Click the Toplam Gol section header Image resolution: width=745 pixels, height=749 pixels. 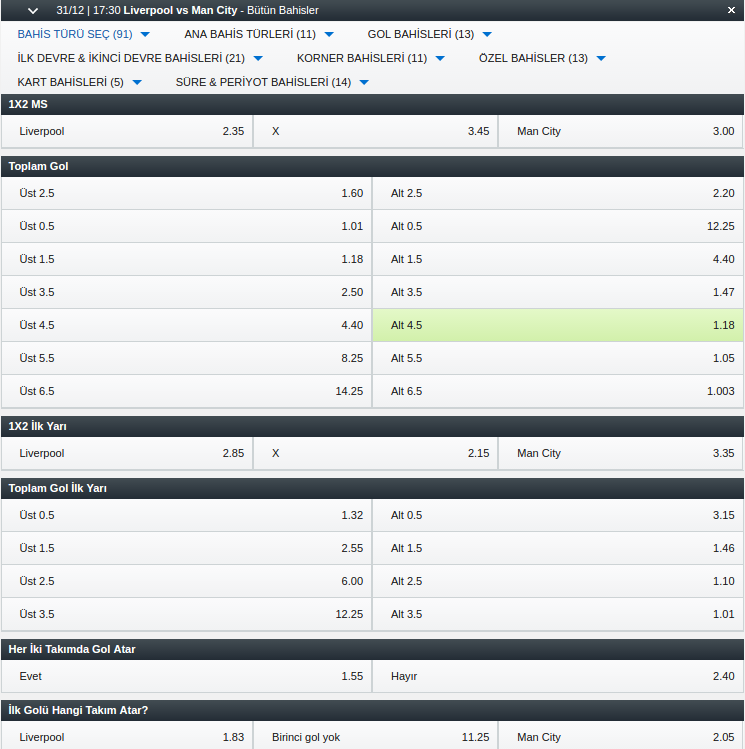372,166
